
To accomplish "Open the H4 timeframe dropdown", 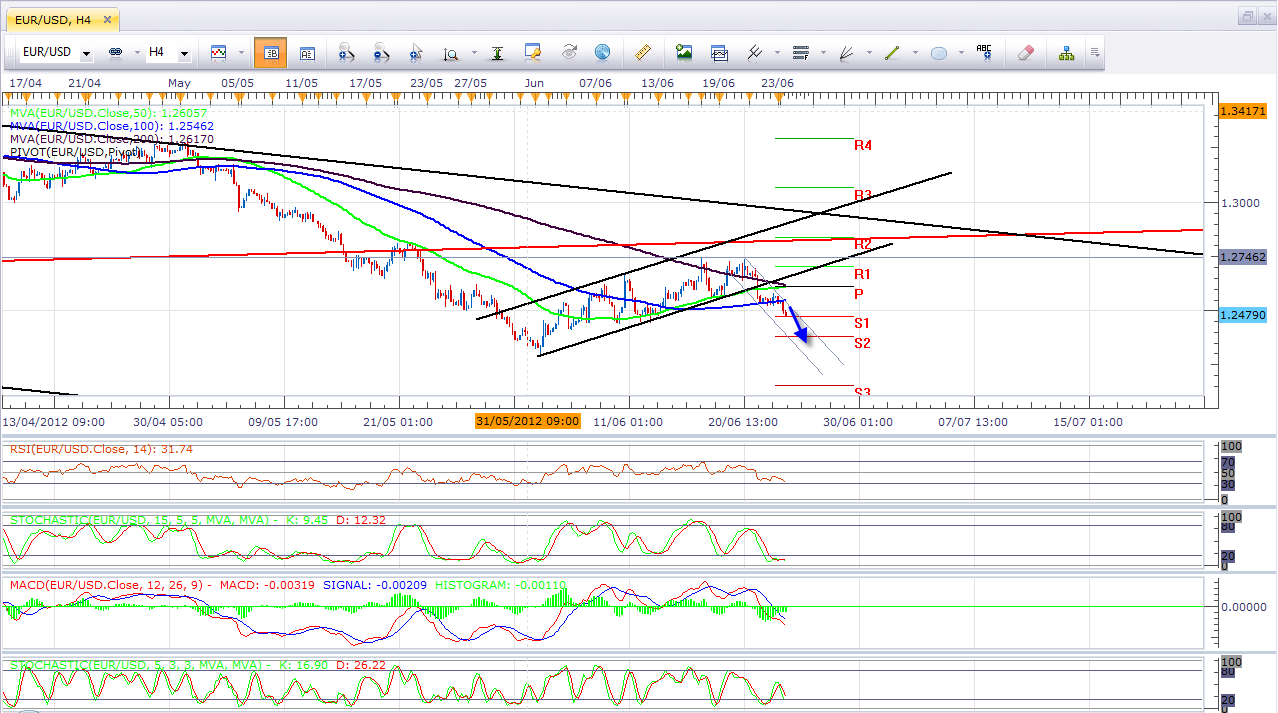I will 184,53.
